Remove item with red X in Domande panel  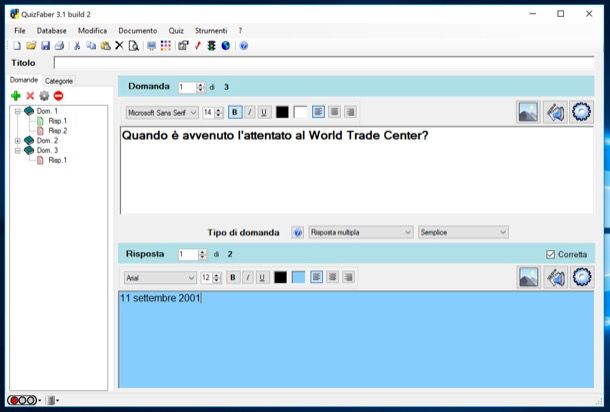[30, 96]
